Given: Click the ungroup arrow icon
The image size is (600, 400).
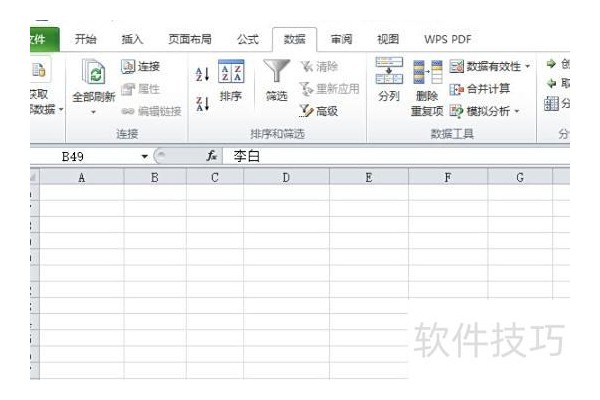Looking at the screenshot, I should tap(551, 83).
